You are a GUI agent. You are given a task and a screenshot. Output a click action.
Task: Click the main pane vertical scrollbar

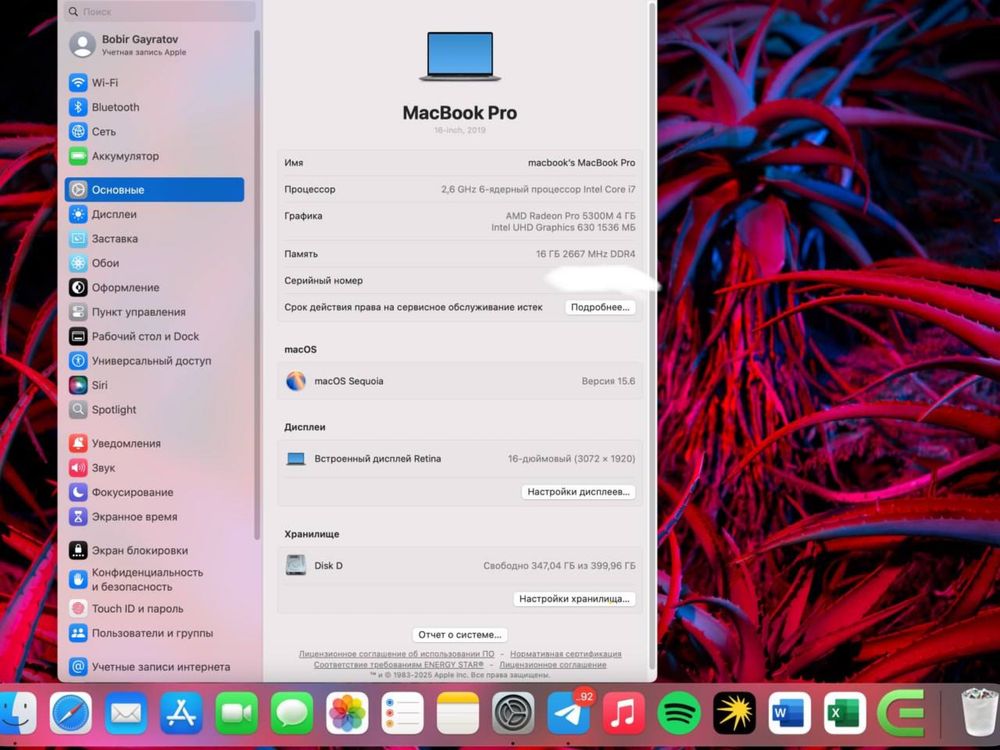[652, 334]
